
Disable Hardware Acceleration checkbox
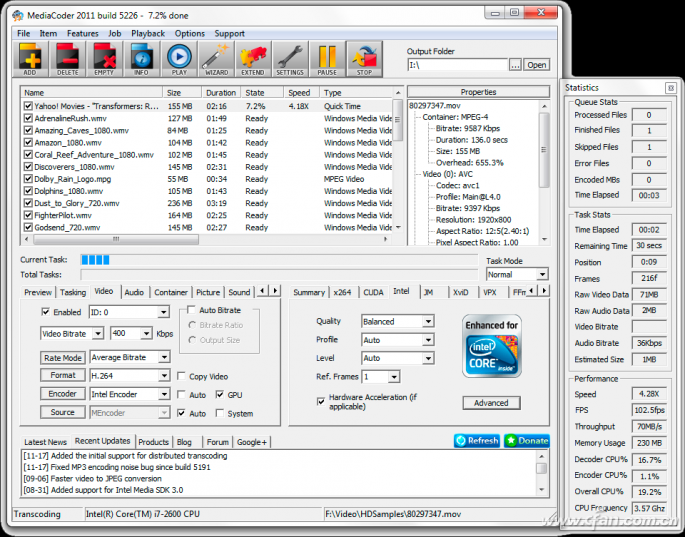321,400
